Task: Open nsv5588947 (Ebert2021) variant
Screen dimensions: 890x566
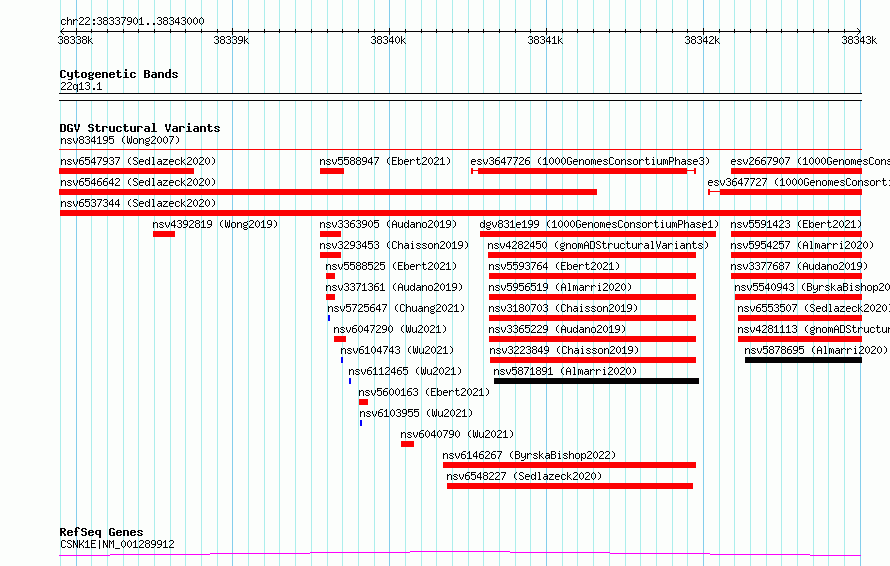Action: click(x=385, y=161)
